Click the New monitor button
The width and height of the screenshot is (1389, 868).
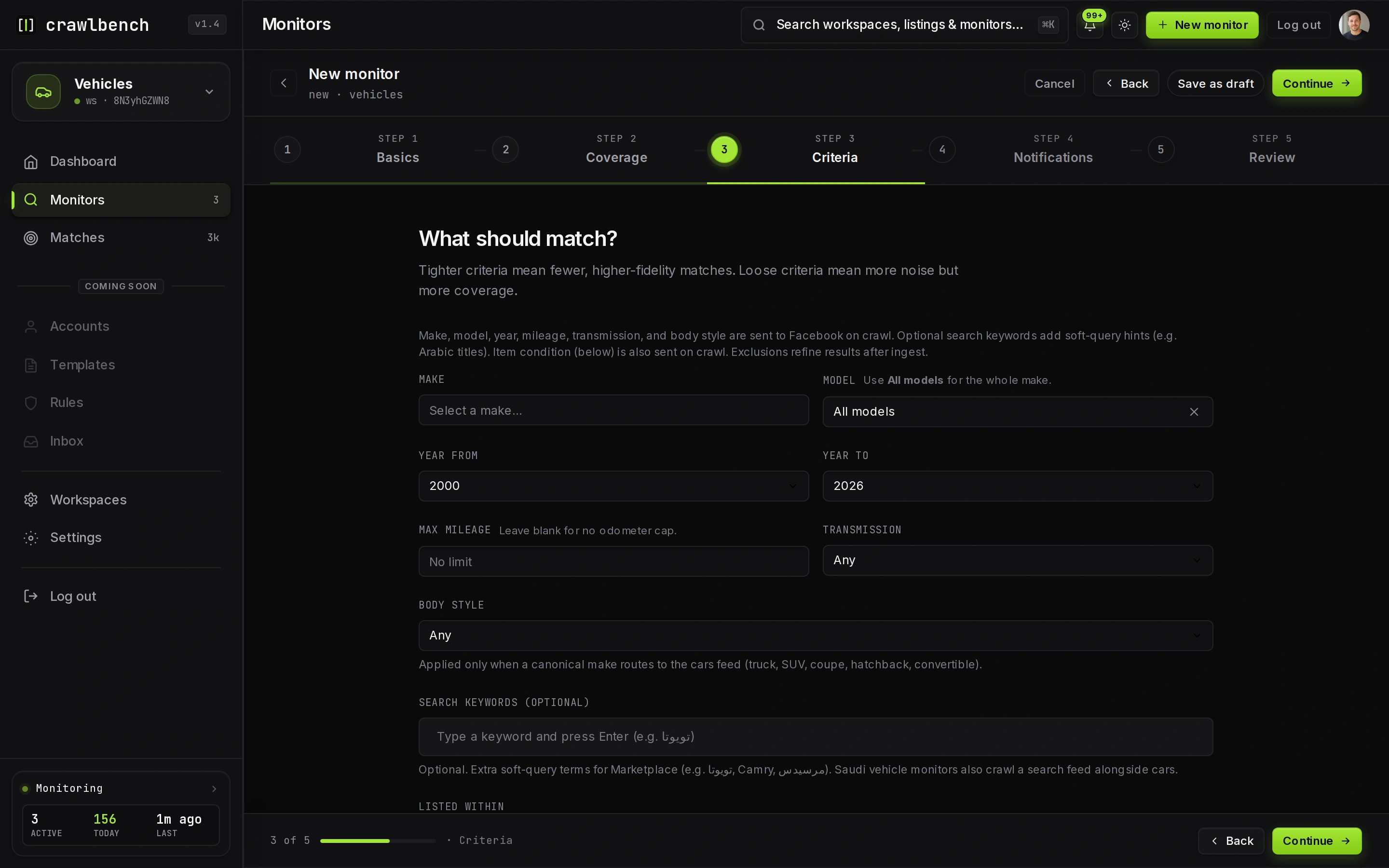1202,25
